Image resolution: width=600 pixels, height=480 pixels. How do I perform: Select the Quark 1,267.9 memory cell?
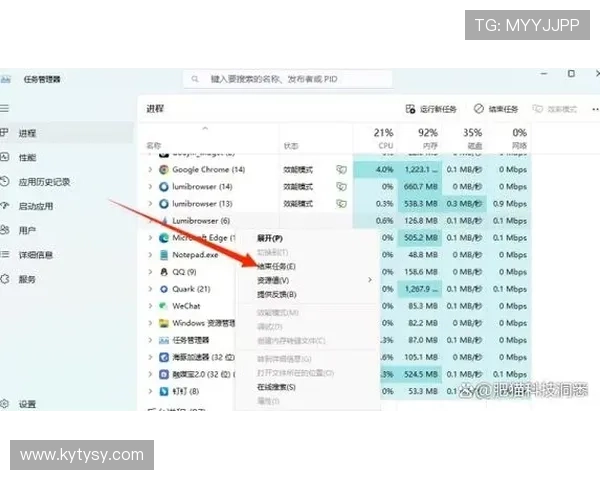tap(420, 289)
